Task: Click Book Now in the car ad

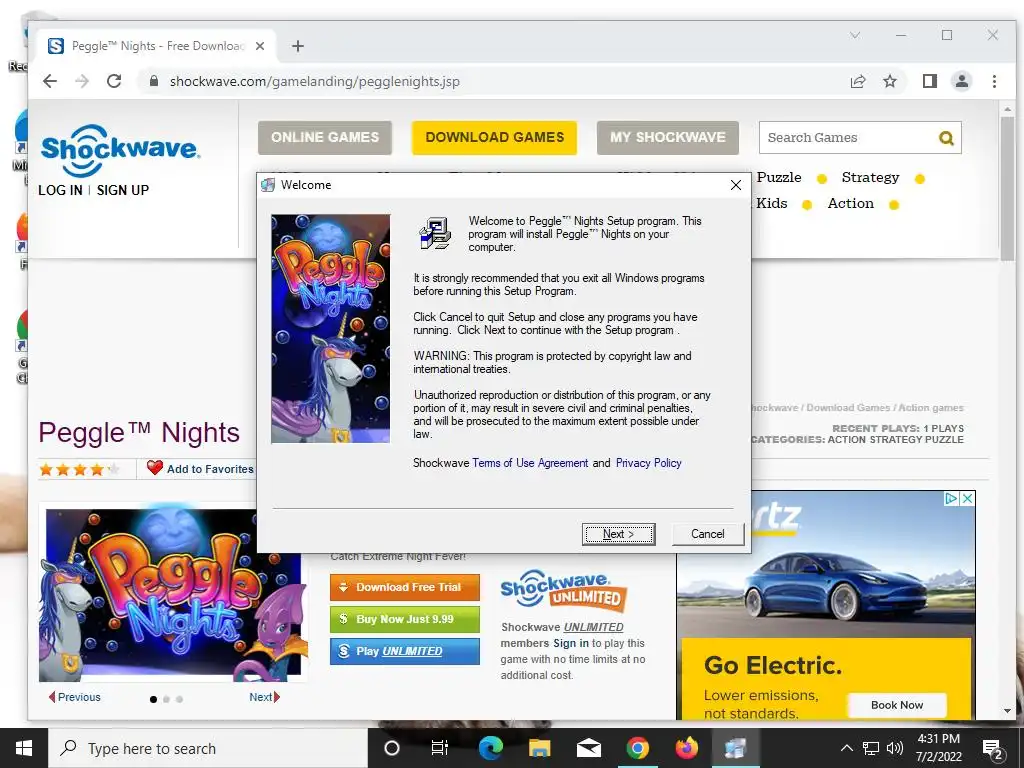Action: 897,705
